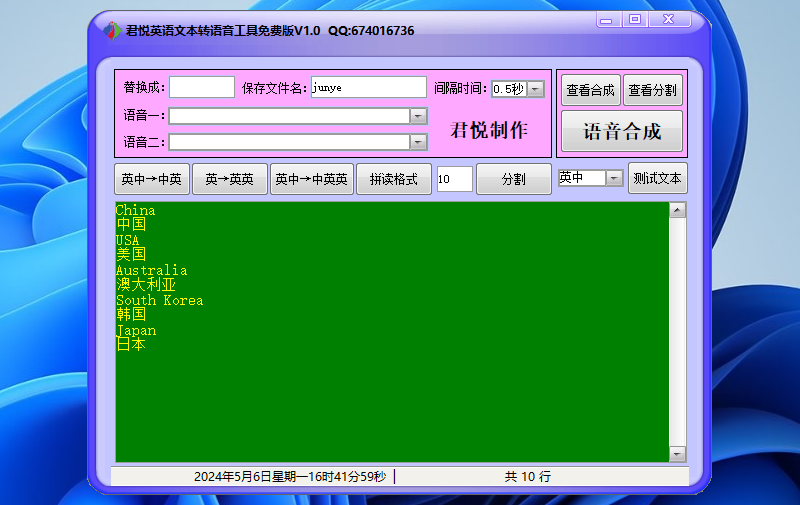Click the line "中国" in text area

pos(131,224)
